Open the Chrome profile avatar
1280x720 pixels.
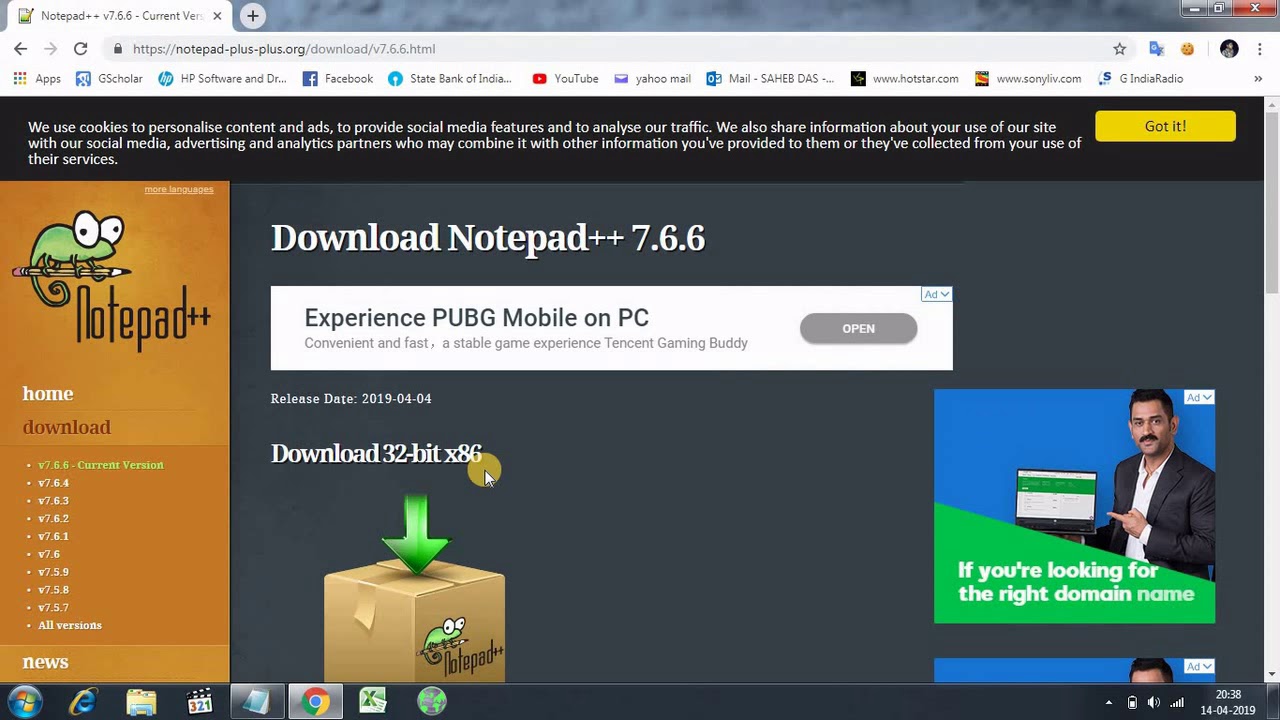click(x=1229, y=49)
